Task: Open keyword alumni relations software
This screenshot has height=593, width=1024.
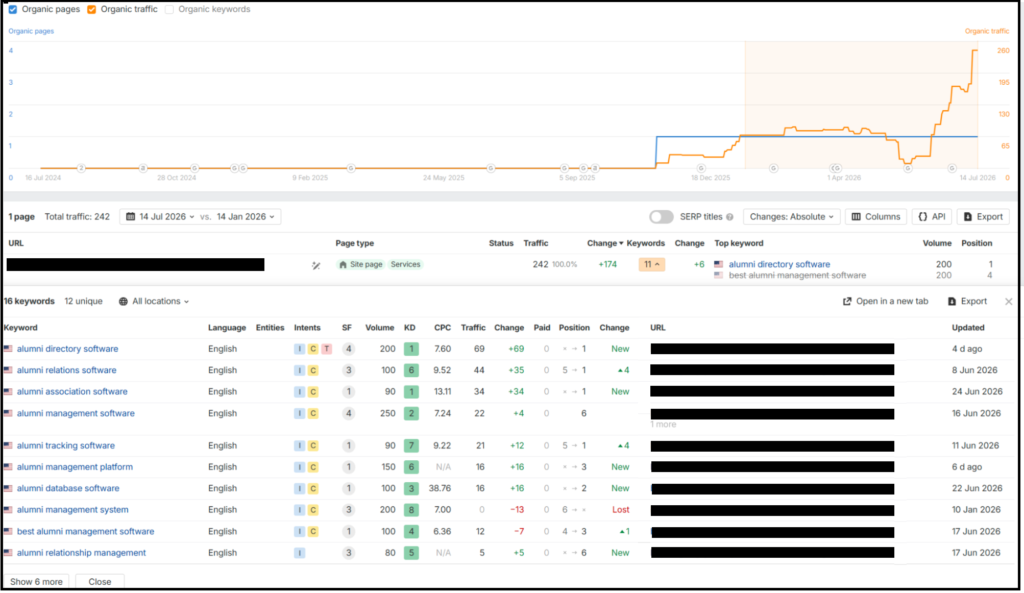Action: click(x=67, y=370)
